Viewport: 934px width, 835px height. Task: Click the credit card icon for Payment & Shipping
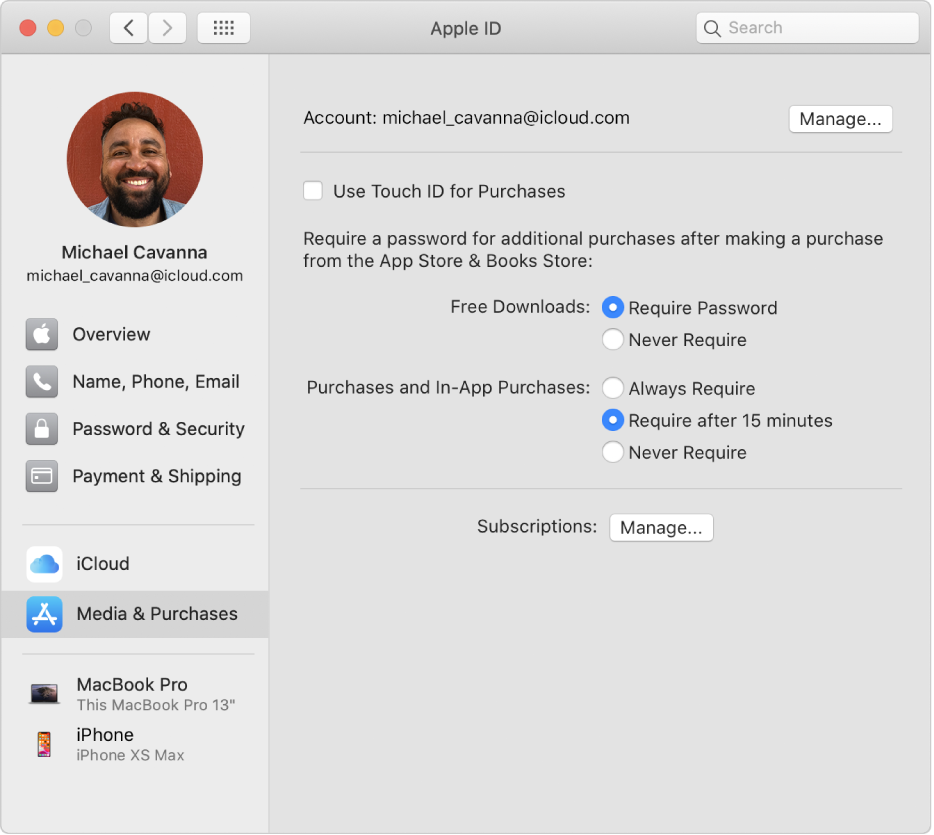click(42, 476)
